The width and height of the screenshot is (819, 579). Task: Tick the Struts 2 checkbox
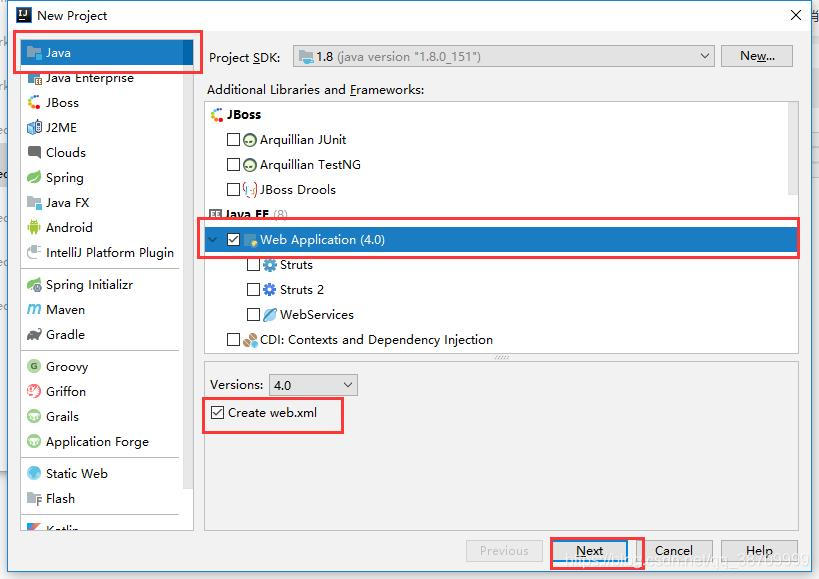click(253, 290)
